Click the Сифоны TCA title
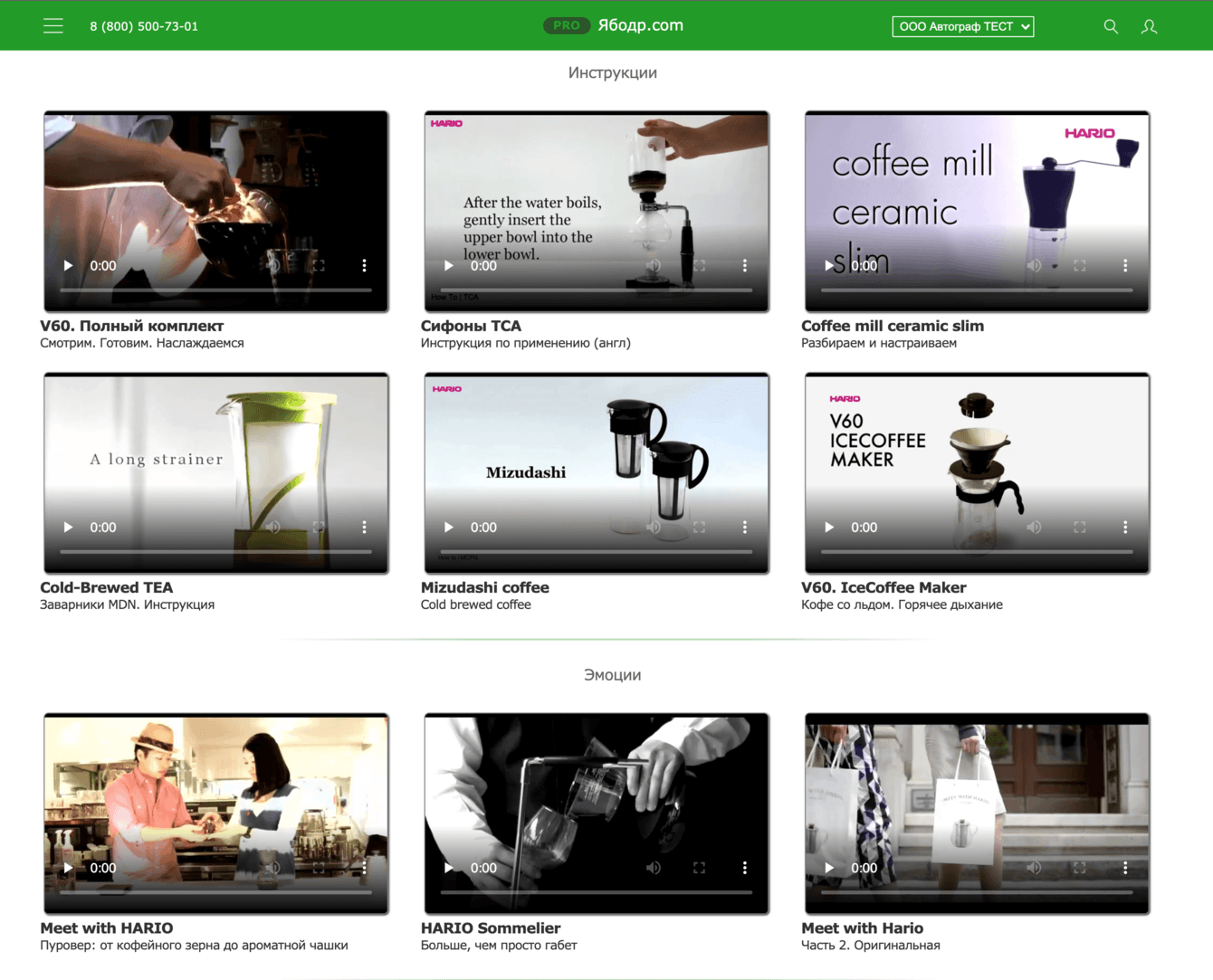 471,326
